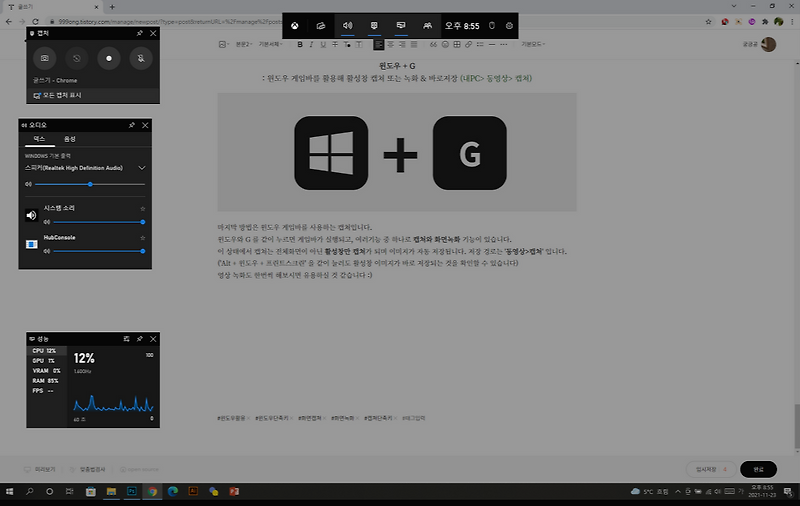Image resolution: width=800 pixels, height=506 pixels.
Task: Click the black 완료 publish button
Action: [759, 469]
